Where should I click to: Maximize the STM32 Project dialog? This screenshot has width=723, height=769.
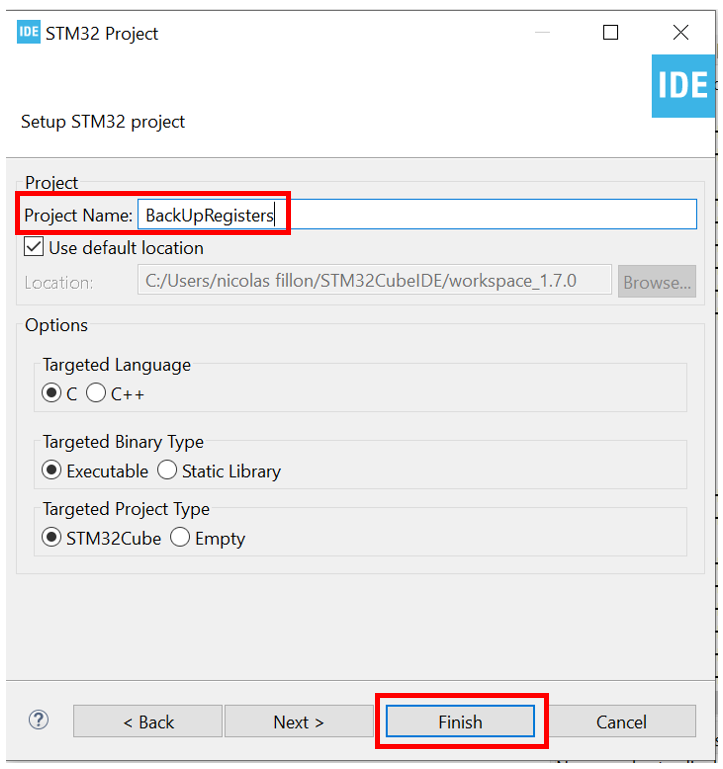point(610,33)
